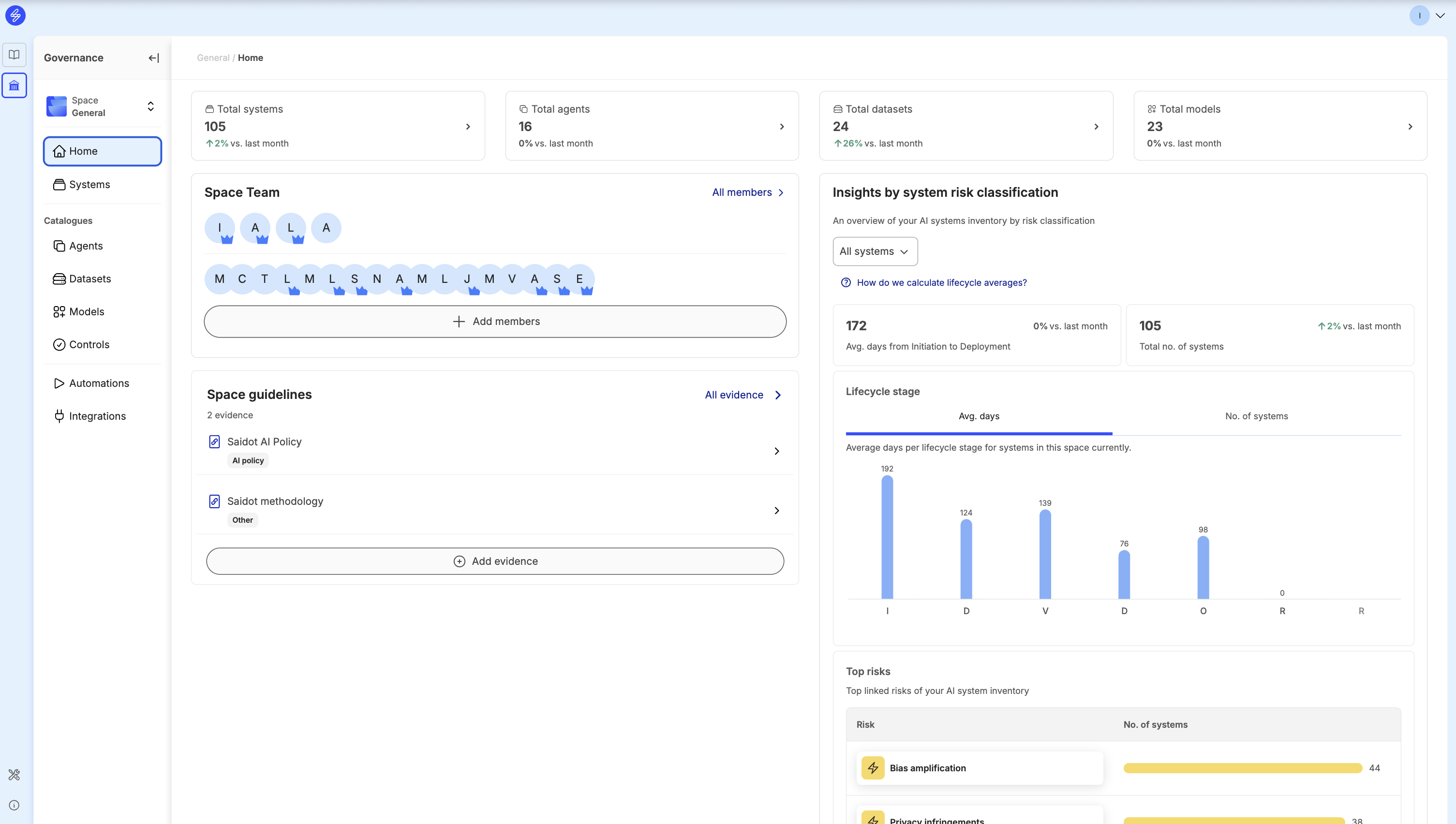The height and width of the screenshot is (824, 1456).
Task: Click team avatar L in top row
Action: [x=291, y=228]
